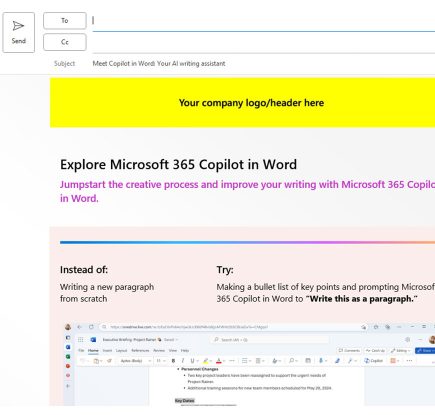Image resolution: width=435 pixels, height=415 pixels.
Task: Click the Send button
Action: tap(19, 32)
